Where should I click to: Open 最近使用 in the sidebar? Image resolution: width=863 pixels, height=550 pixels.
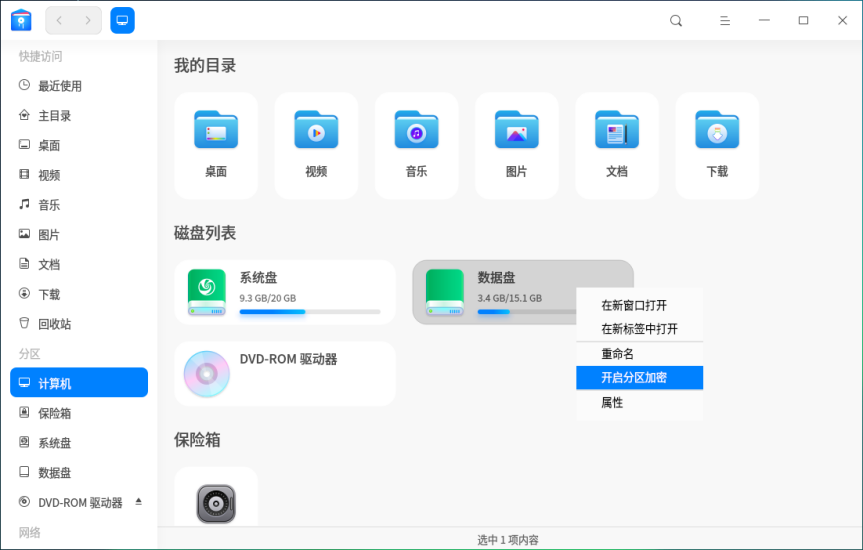coord(79,86)
